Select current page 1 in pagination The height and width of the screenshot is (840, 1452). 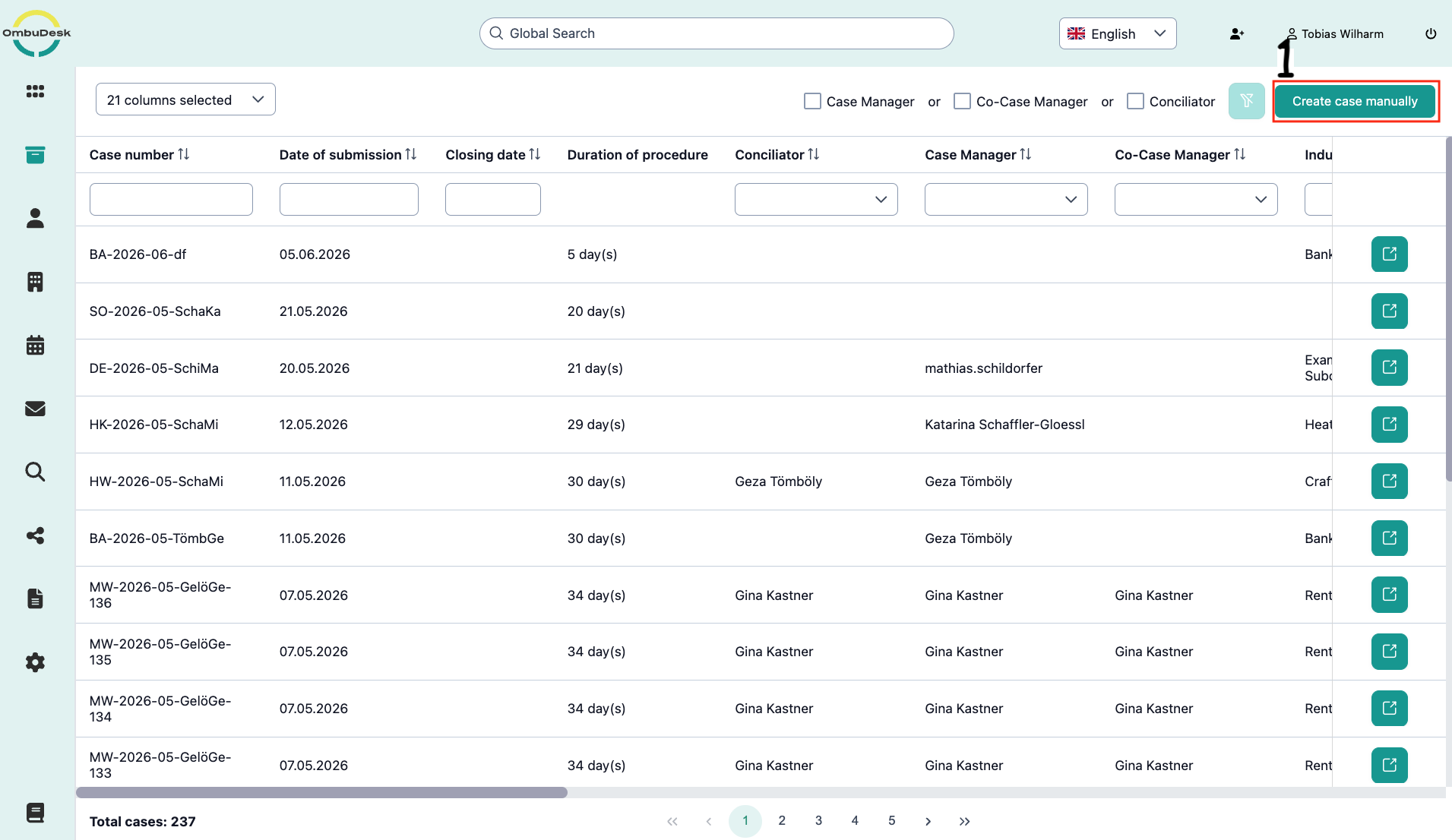click(x=745, y=821)
